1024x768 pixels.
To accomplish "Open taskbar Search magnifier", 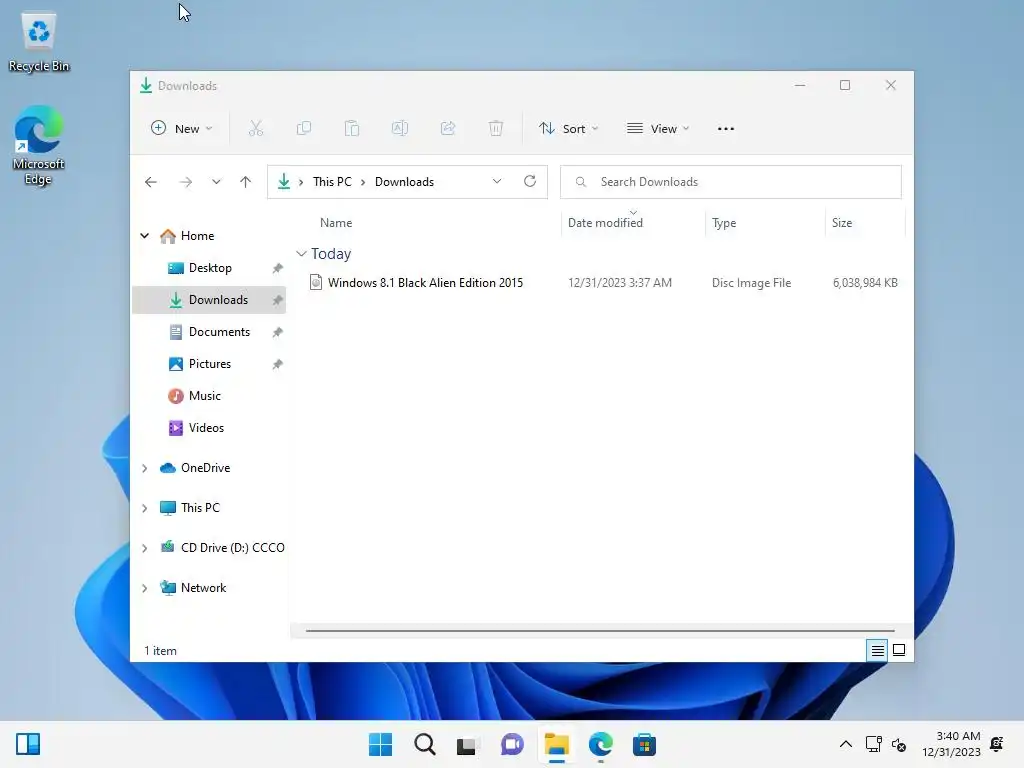I will click(425, 744).
